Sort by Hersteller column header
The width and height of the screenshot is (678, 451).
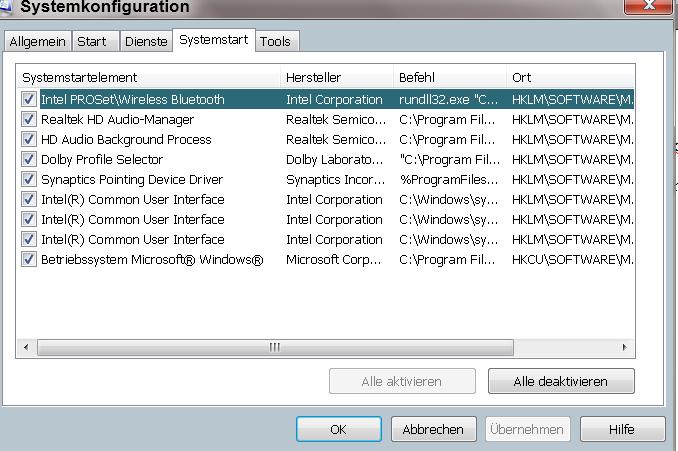337,77
